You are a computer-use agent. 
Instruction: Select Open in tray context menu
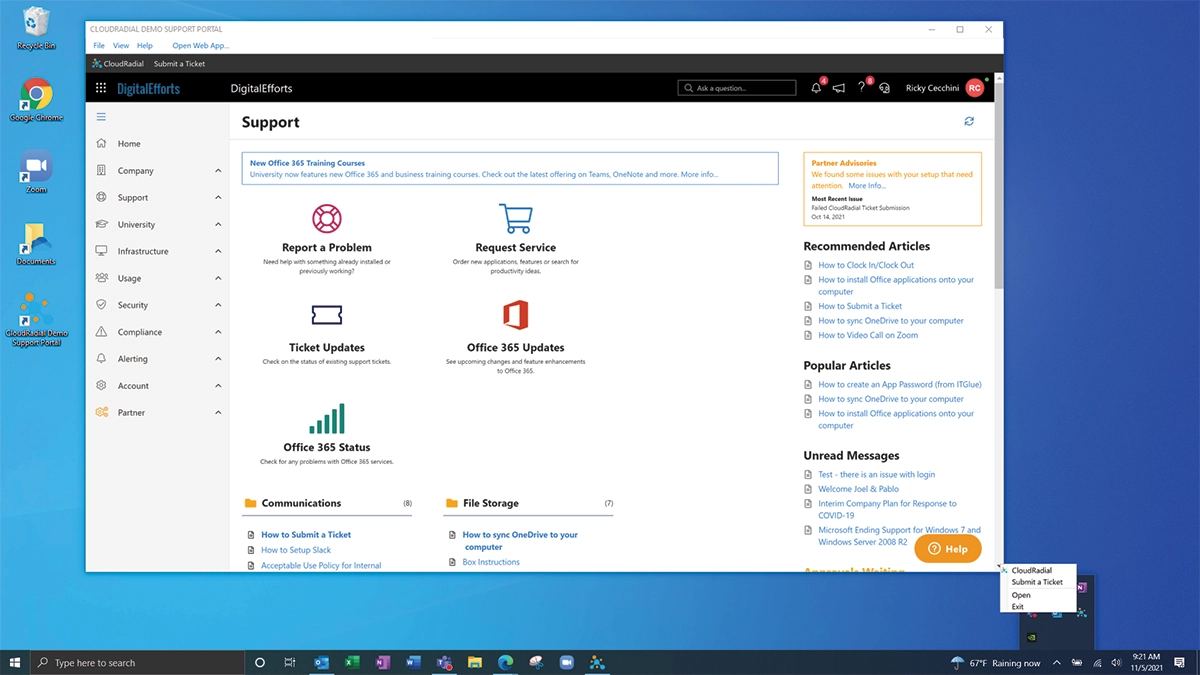pos(1021,595)
